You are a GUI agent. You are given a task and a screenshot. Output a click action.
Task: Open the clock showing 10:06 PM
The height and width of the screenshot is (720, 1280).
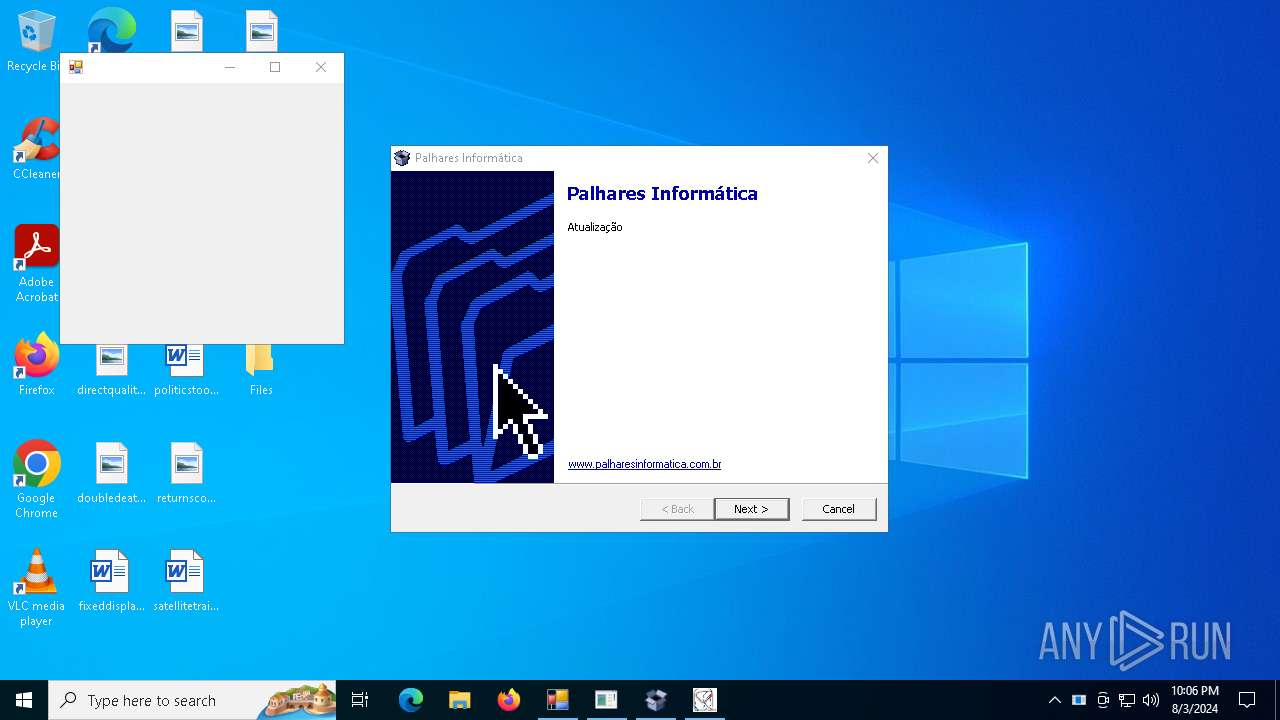coord(1194,700)
